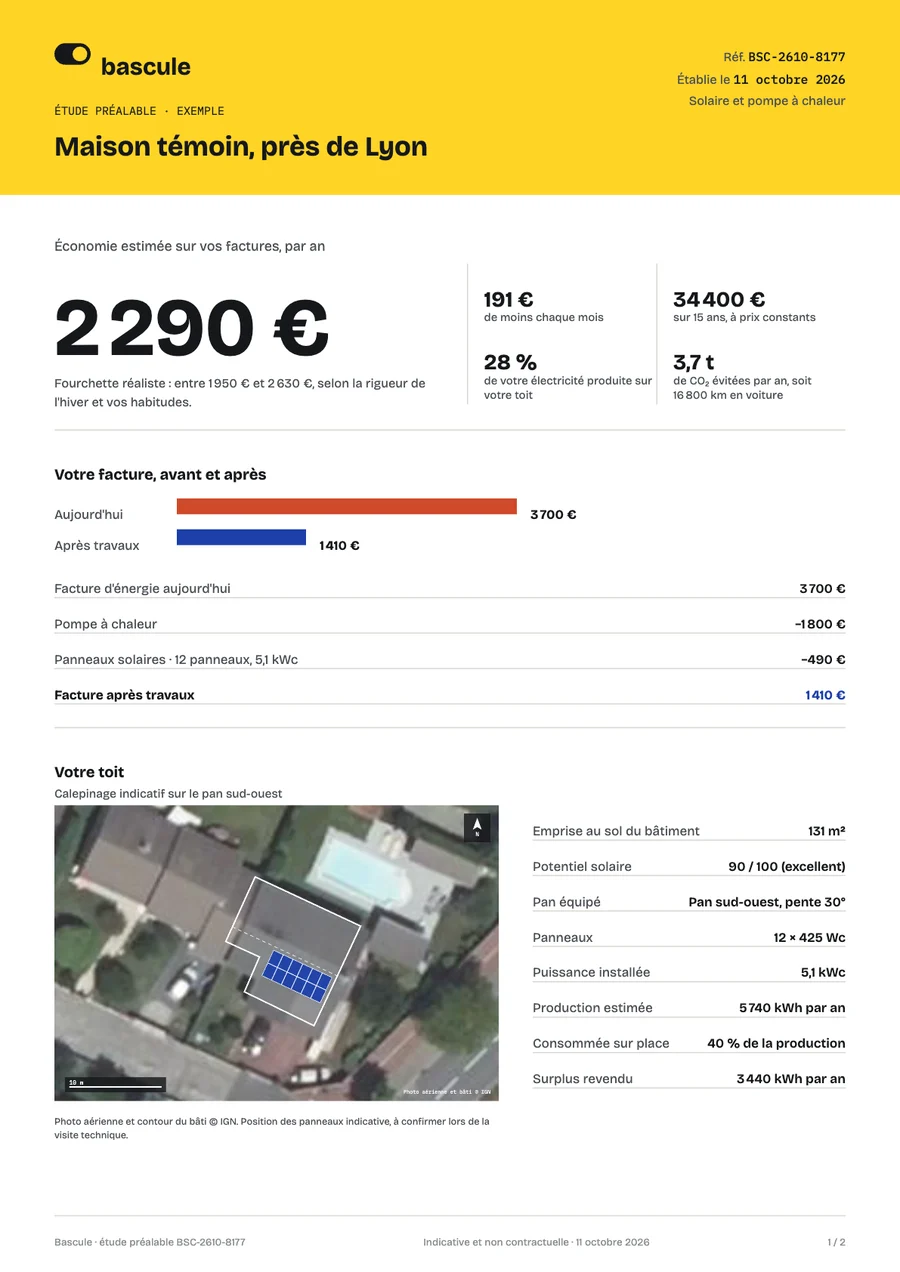Click the title 'Maison témoin, près de Lyon'
This screenshot has height=1272, width=900.
pyautogui.click(x=241, y=146)
